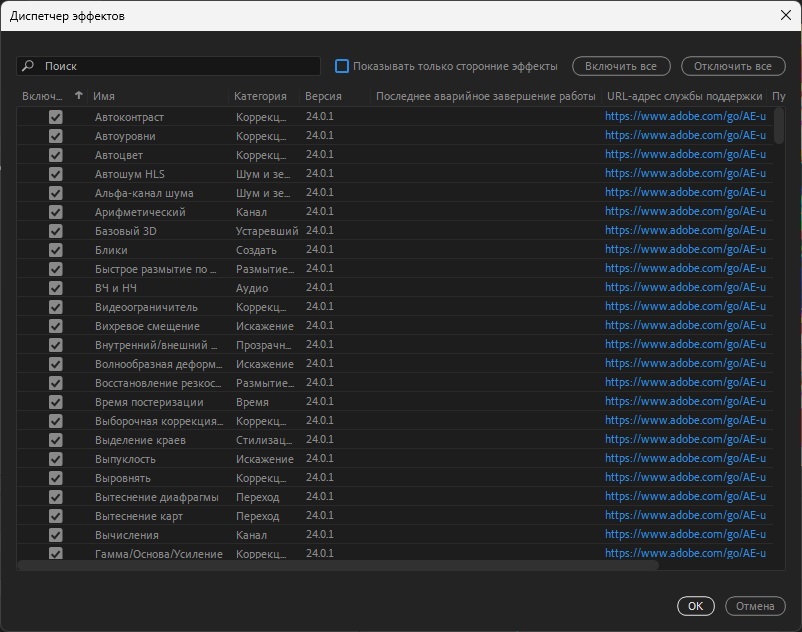Open support link for Автоуровни

coord(685,136)
